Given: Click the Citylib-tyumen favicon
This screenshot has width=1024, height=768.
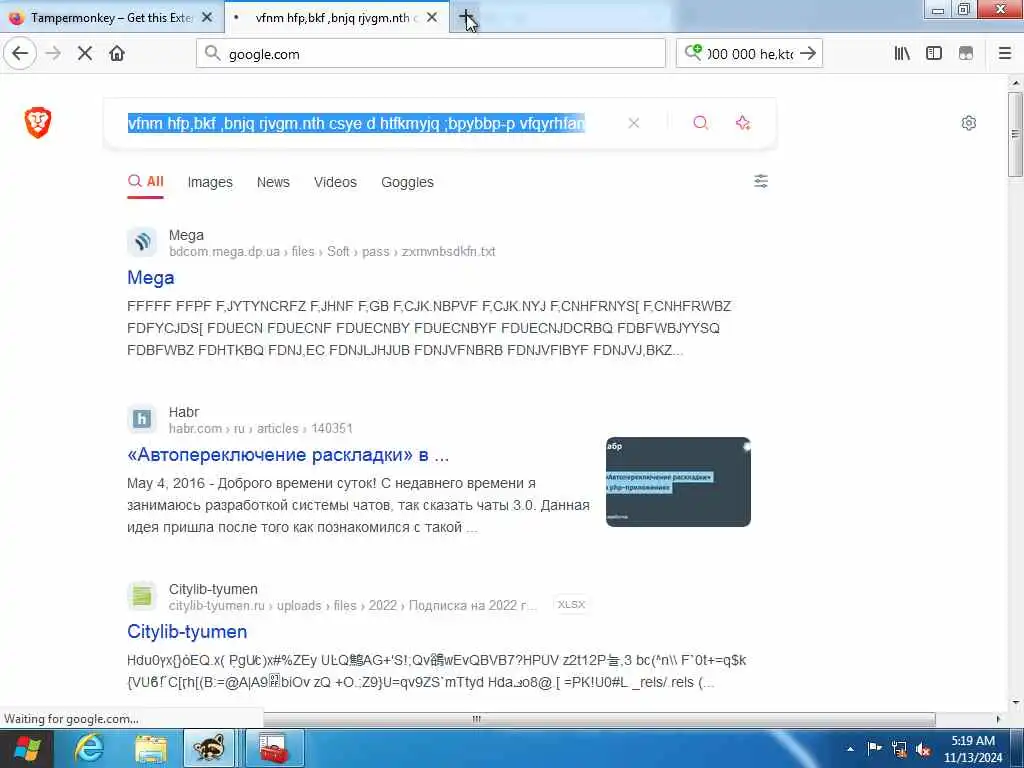Looking at the screenshot, I should pyautogui.click(x=142, y=596).
